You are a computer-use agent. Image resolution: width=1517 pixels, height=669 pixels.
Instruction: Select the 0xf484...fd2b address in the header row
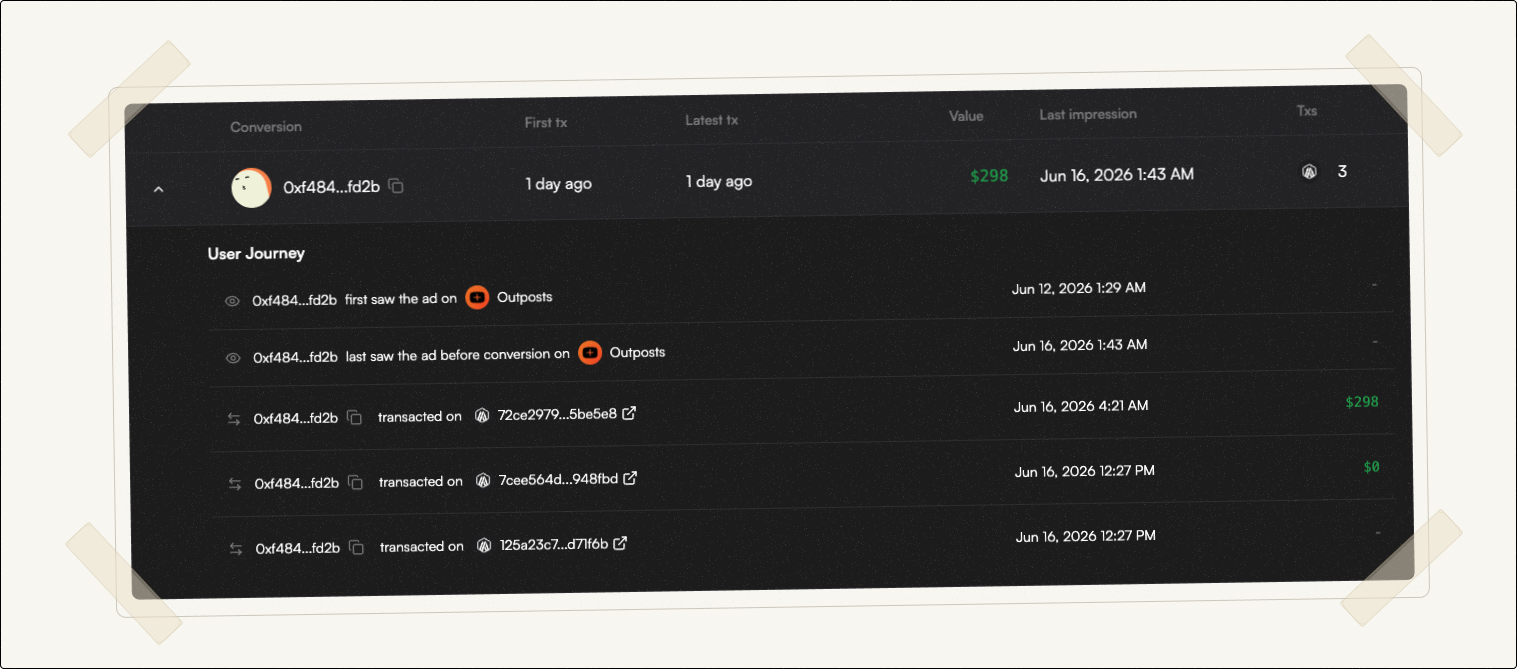pyautogui.click(x=331, y=187)
